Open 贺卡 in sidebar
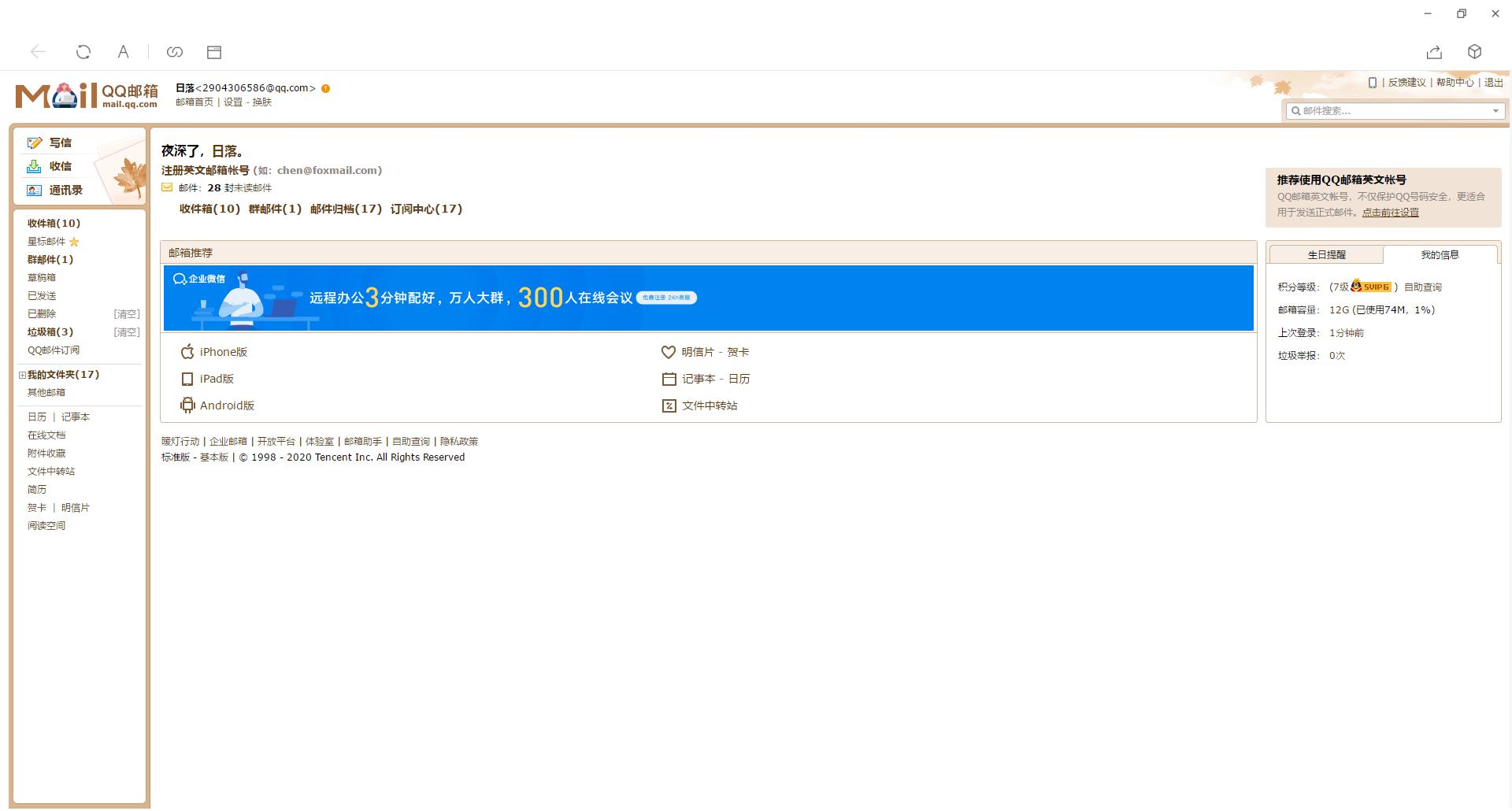1512x811 pixels. [x=36, y=508]
